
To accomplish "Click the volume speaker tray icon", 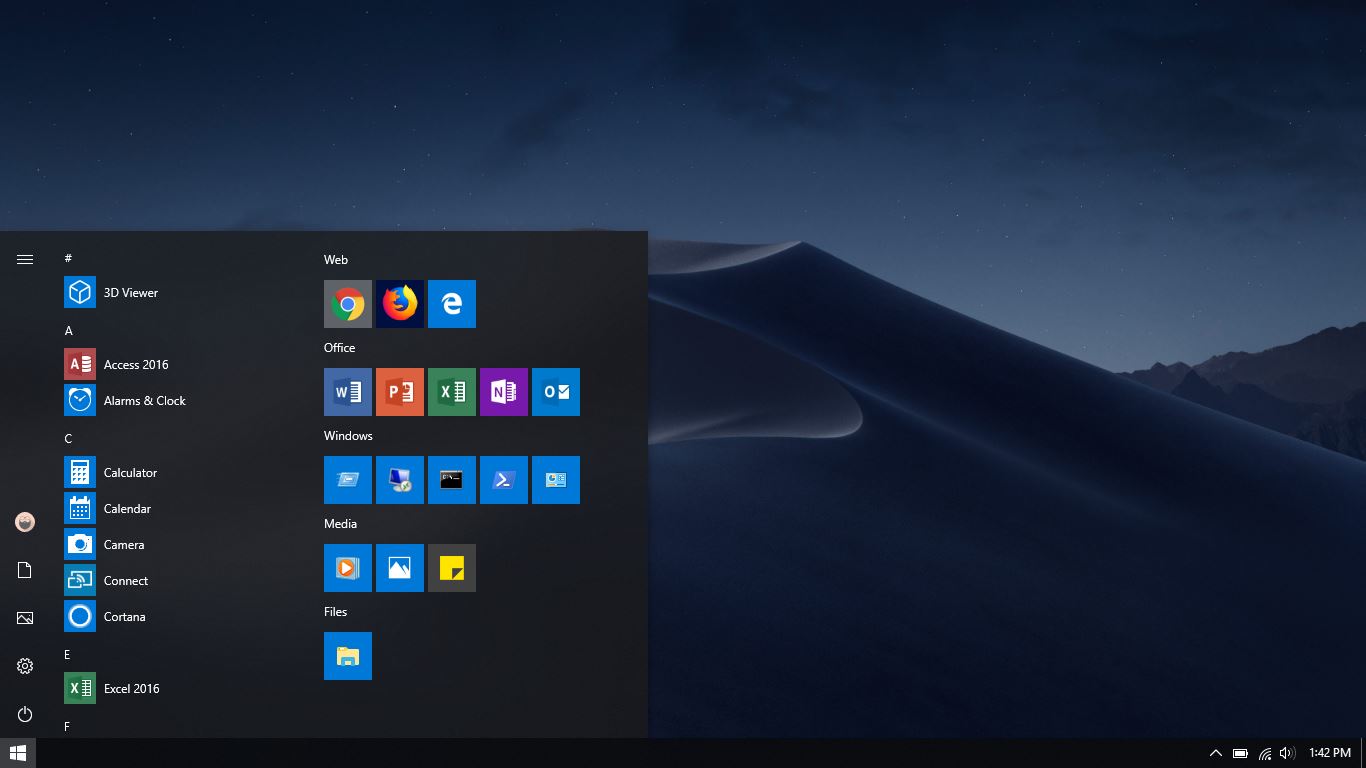I will [1287, 753].
